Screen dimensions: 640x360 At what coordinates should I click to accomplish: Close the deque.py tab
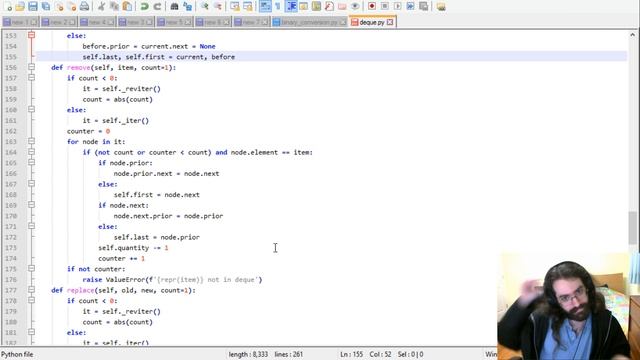[x=390, y=22]
